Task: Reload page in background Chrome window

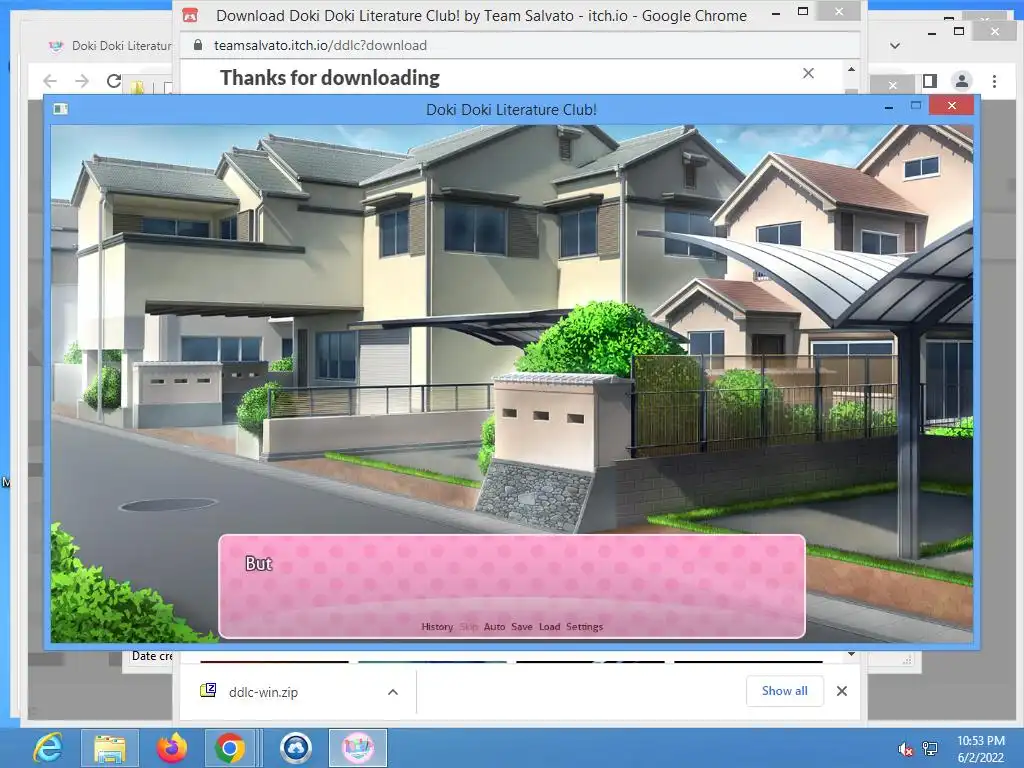Action: [114, 81]
